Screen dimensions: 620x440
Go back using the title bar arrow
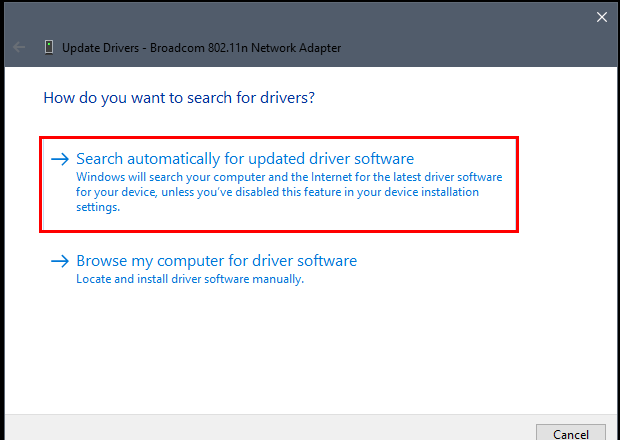click(x=19, y=47)
